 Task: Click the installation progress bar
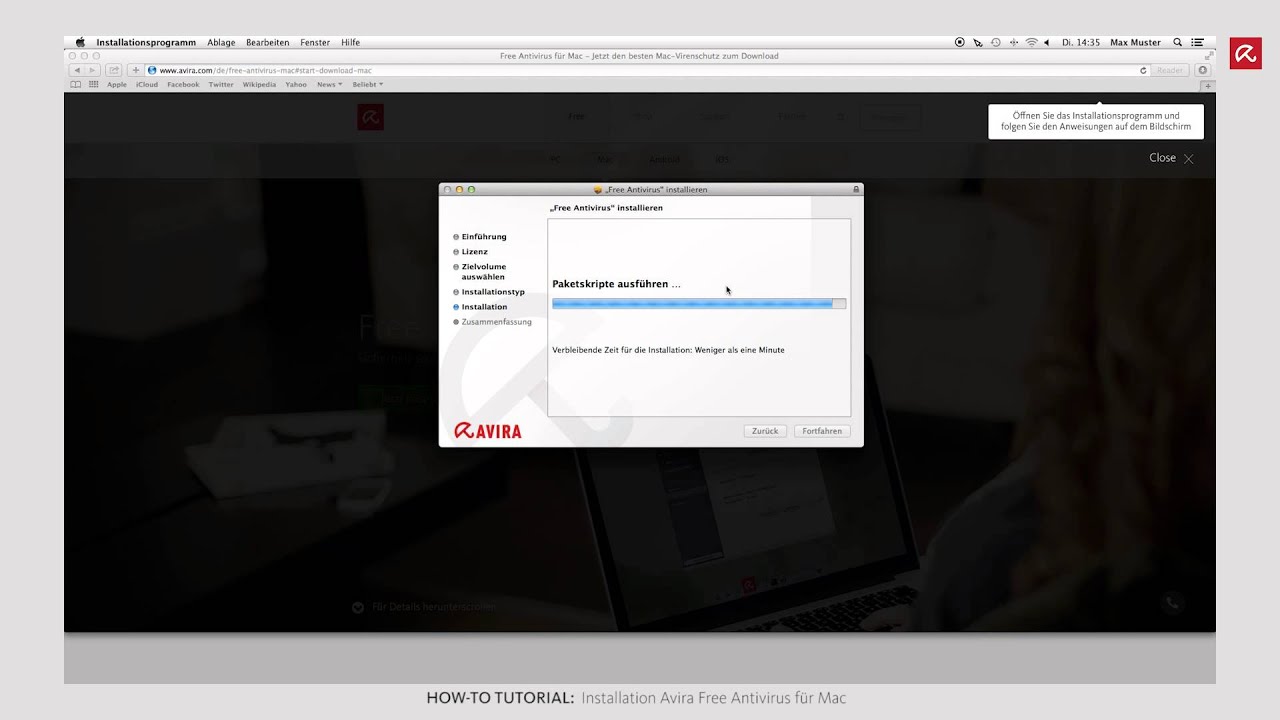pos(699,303)
